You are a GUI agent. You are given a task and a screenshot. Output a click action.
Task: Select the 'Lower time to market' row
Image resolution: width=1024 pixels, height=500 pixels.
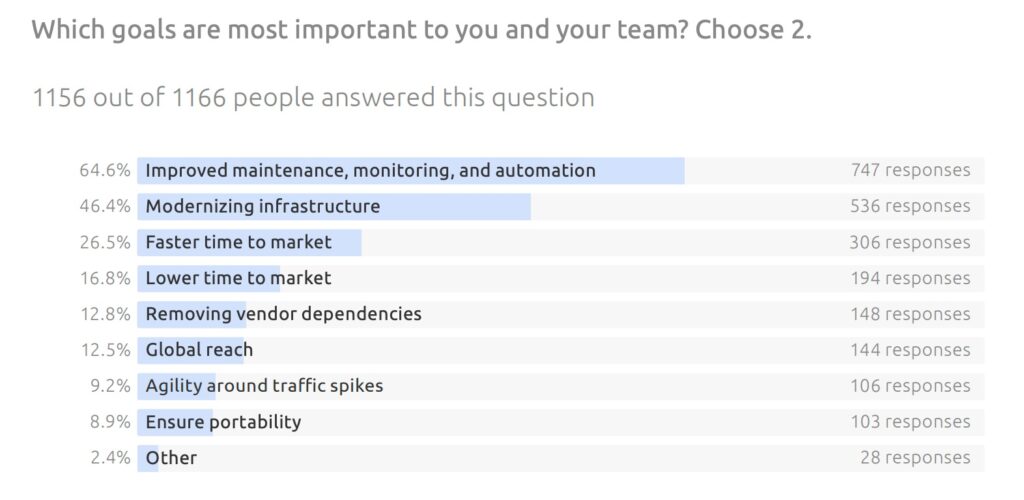pos(560,278)
